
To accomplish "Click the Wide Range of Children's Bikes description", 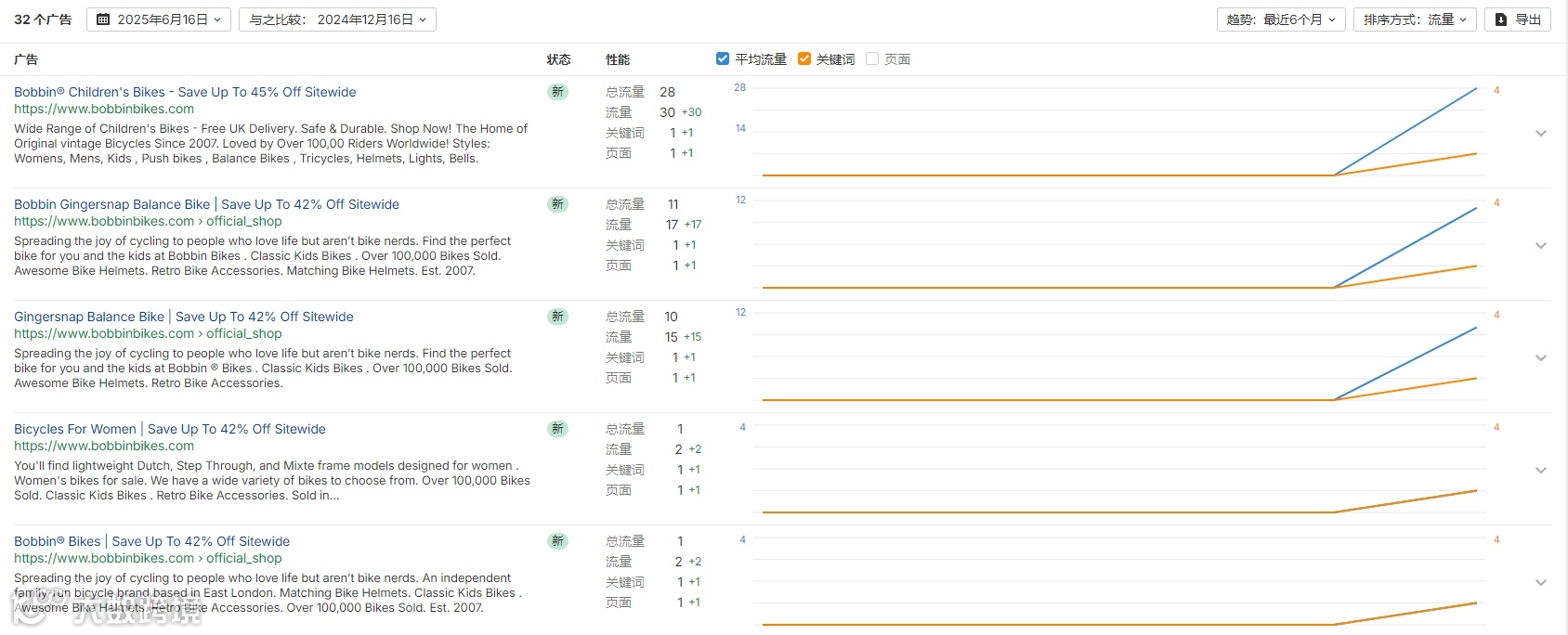I will point(270,144).
